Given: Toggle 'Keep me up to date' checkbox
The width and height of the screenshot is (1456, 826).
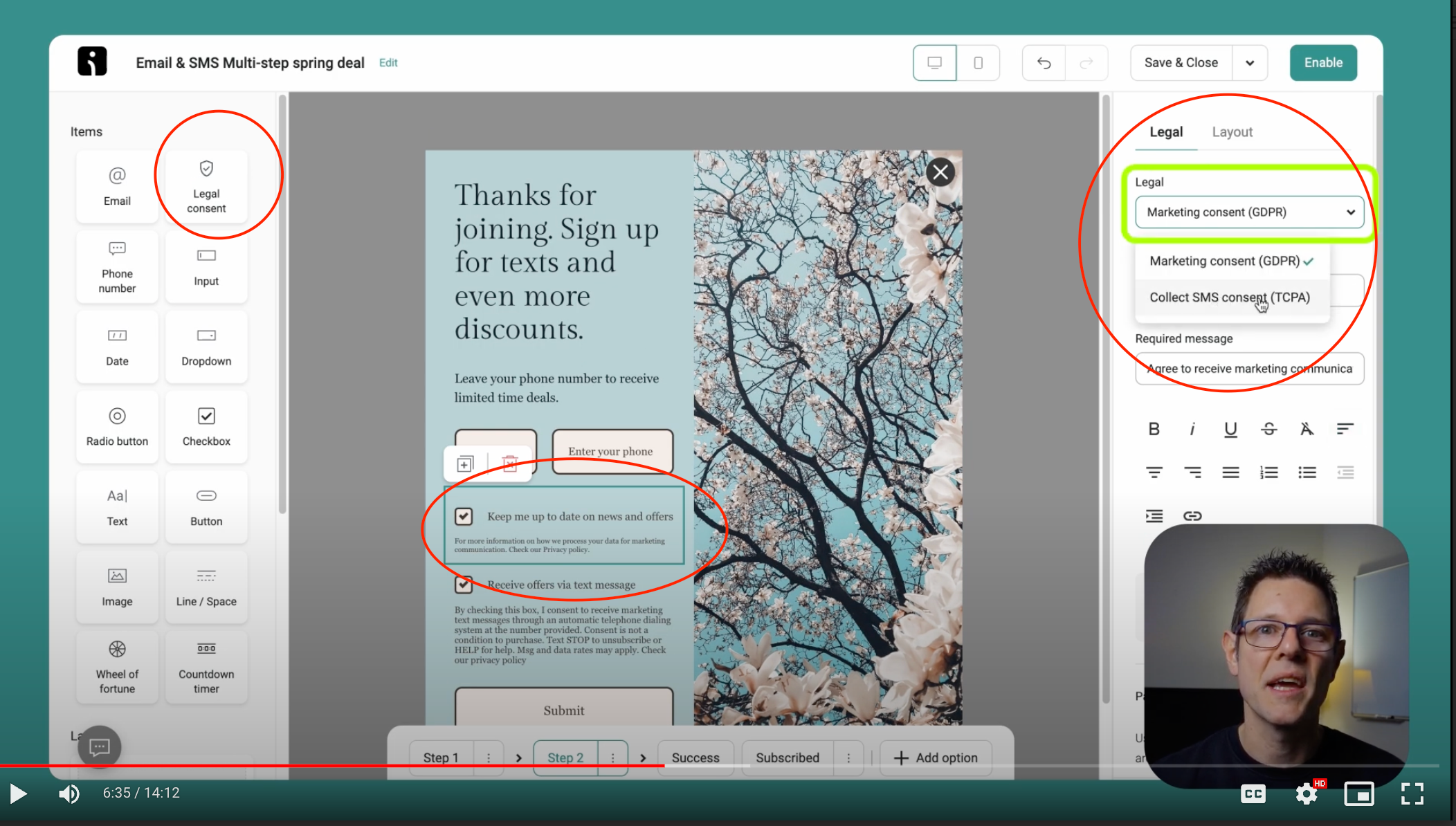Looking at the screenshot, I should point(464,516).
